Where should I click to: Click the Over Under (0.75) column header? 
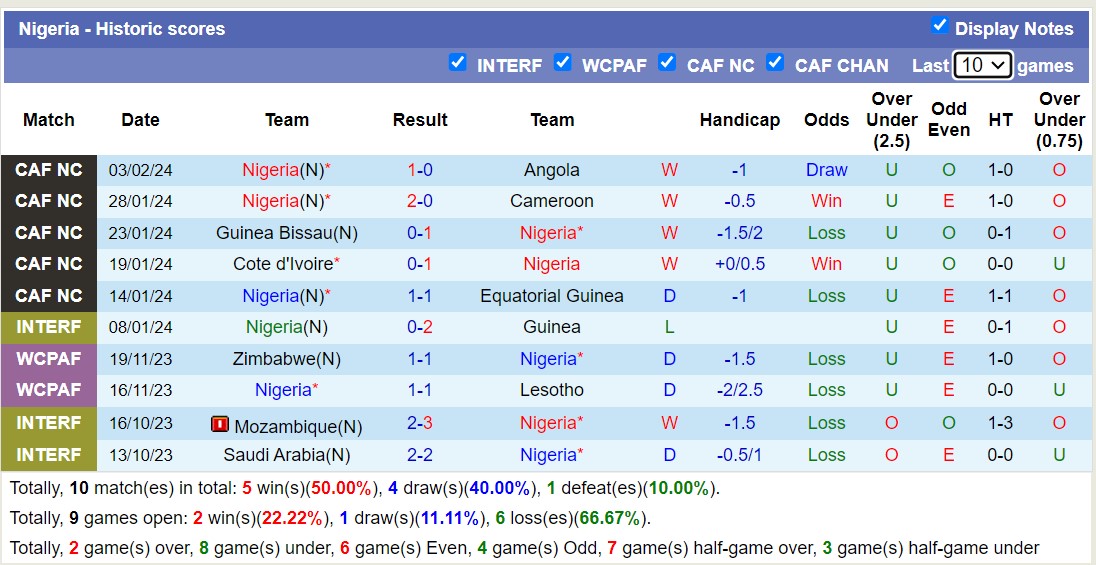point(1059,120)
